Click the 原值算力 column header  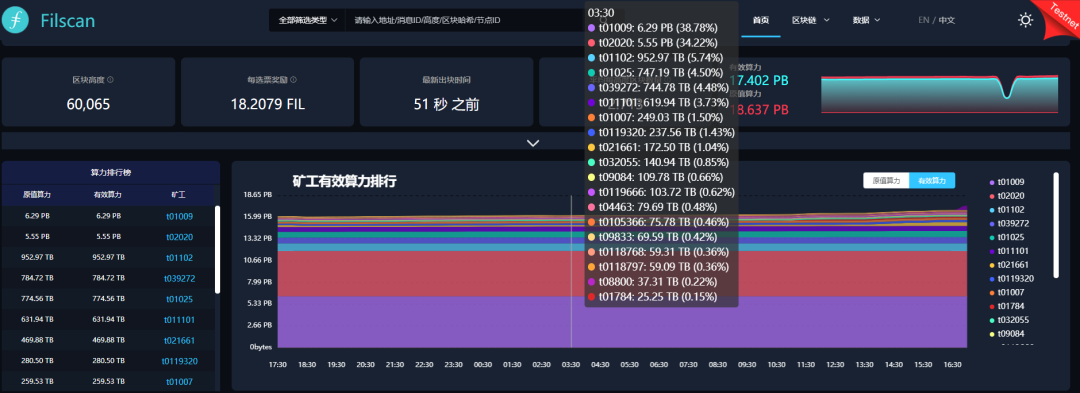[x=37, y=195]
